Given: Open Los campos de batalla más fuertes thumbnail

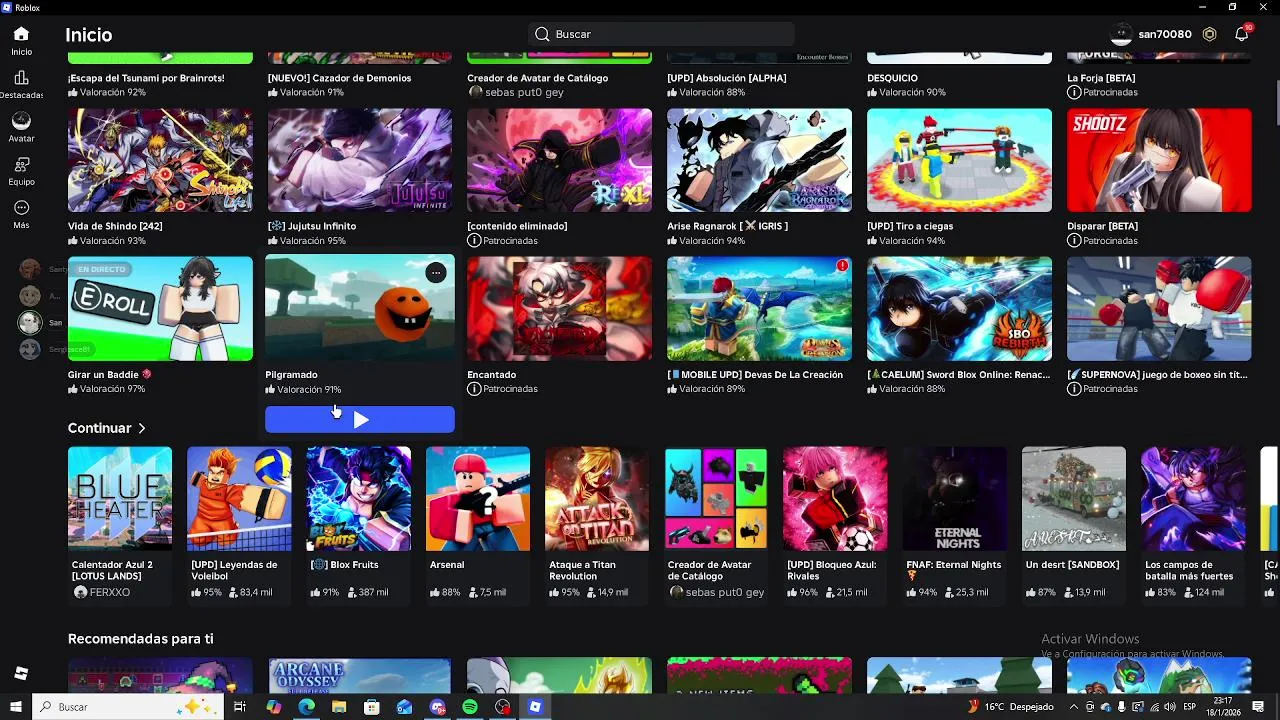Looking at the screenshot, I should [x=1193, y=499].
